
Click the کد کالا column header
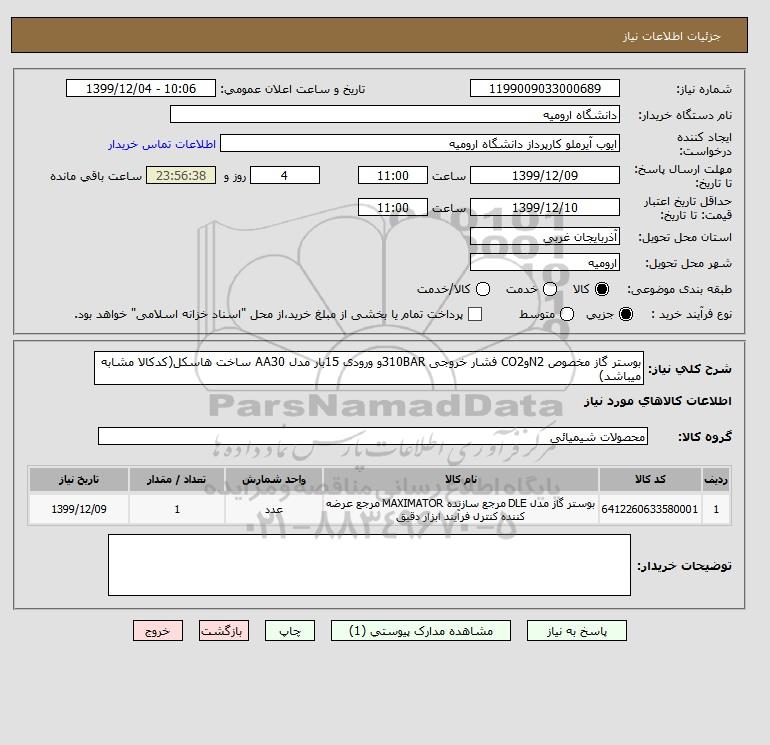(x=650, y=479)
